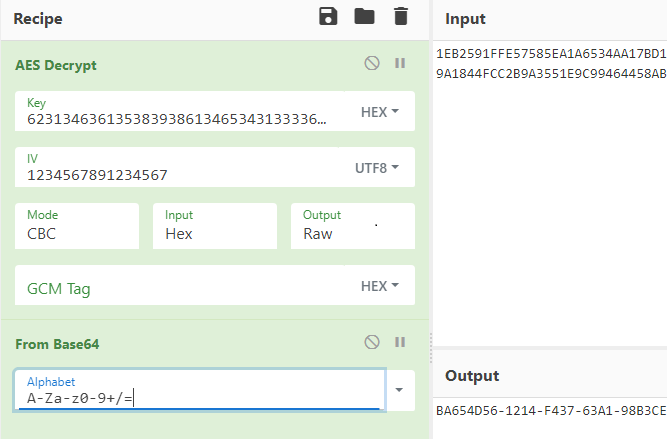Expand the Base64 Alphabet dropdown arrow
Image resolution: width=667 pixels, height=439 pixels.
[400, 390]
